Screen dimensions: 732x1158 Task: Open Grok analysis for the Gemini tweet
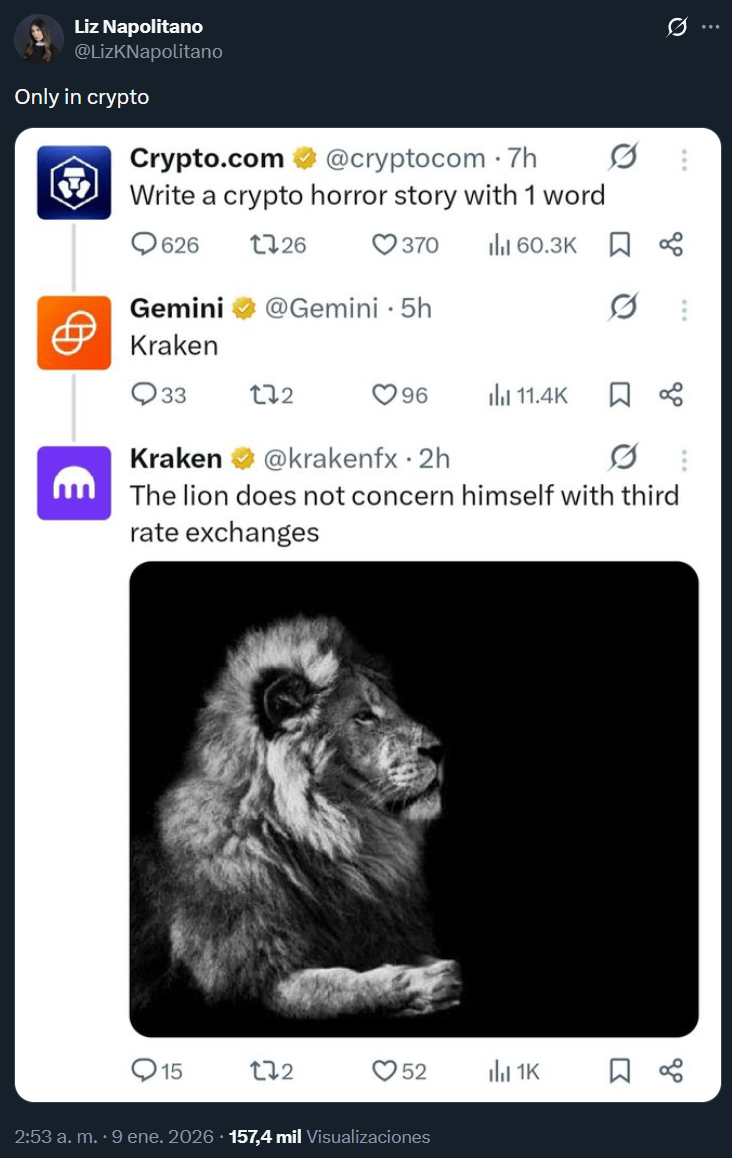click(x=623, y=308)
